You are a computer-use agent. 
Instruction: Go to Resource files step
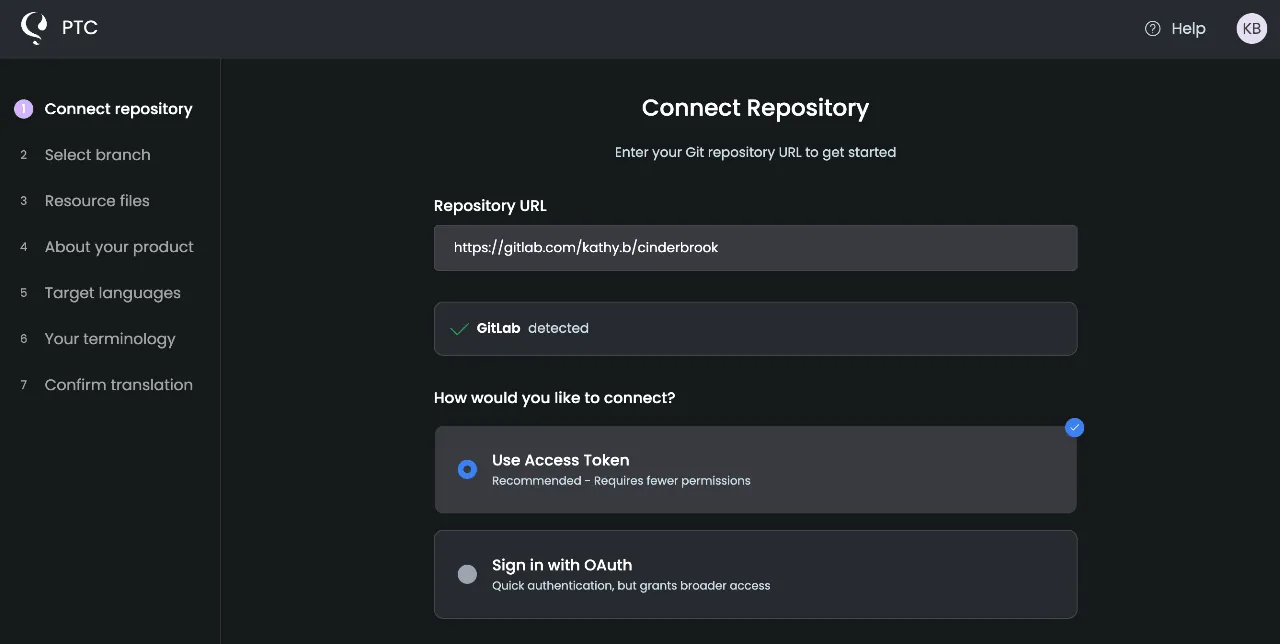[97, 201]
